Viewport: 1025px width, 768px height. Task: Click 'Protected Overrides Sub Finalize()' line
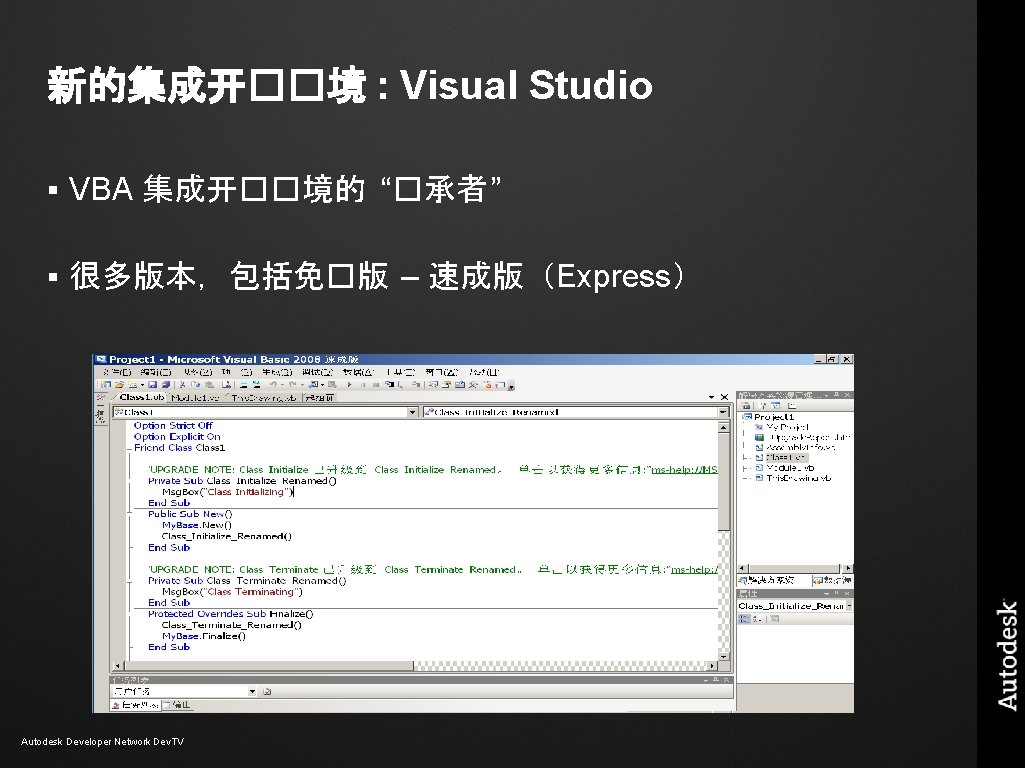pyautogui.click(x=230, y=614)
